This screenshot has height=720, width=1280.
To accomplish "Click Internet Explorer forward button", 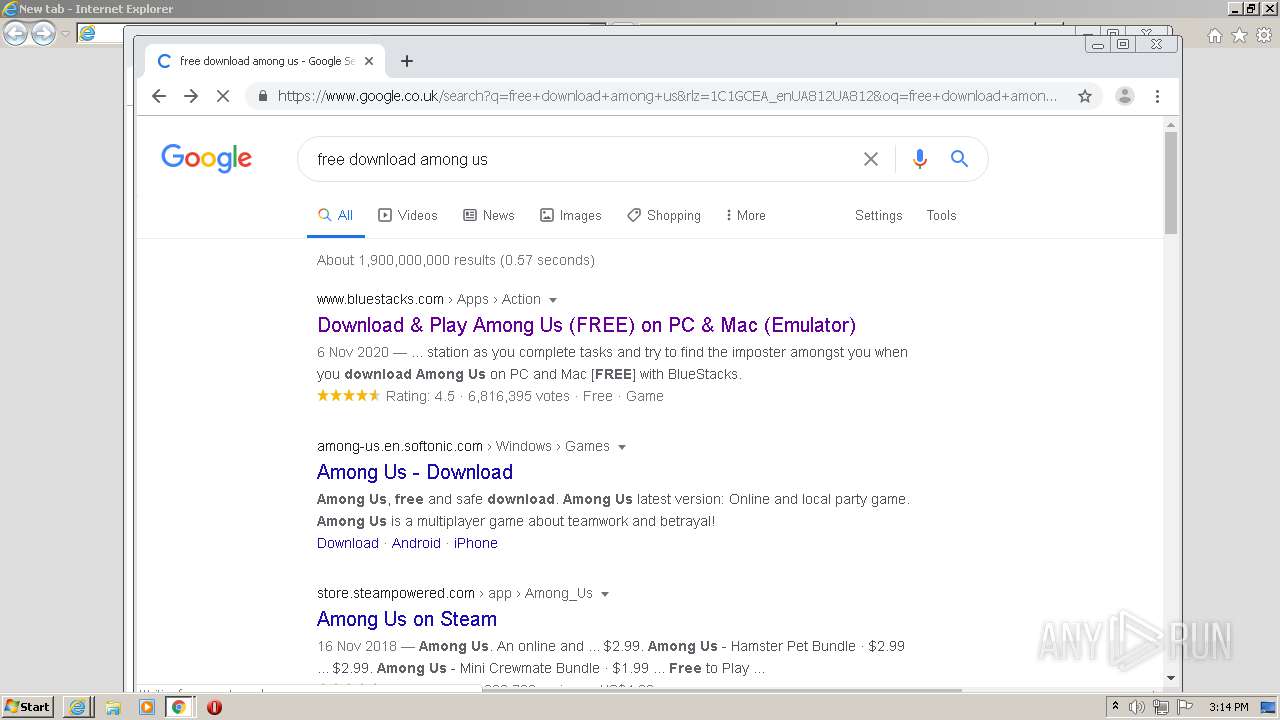I will (43, 34).
